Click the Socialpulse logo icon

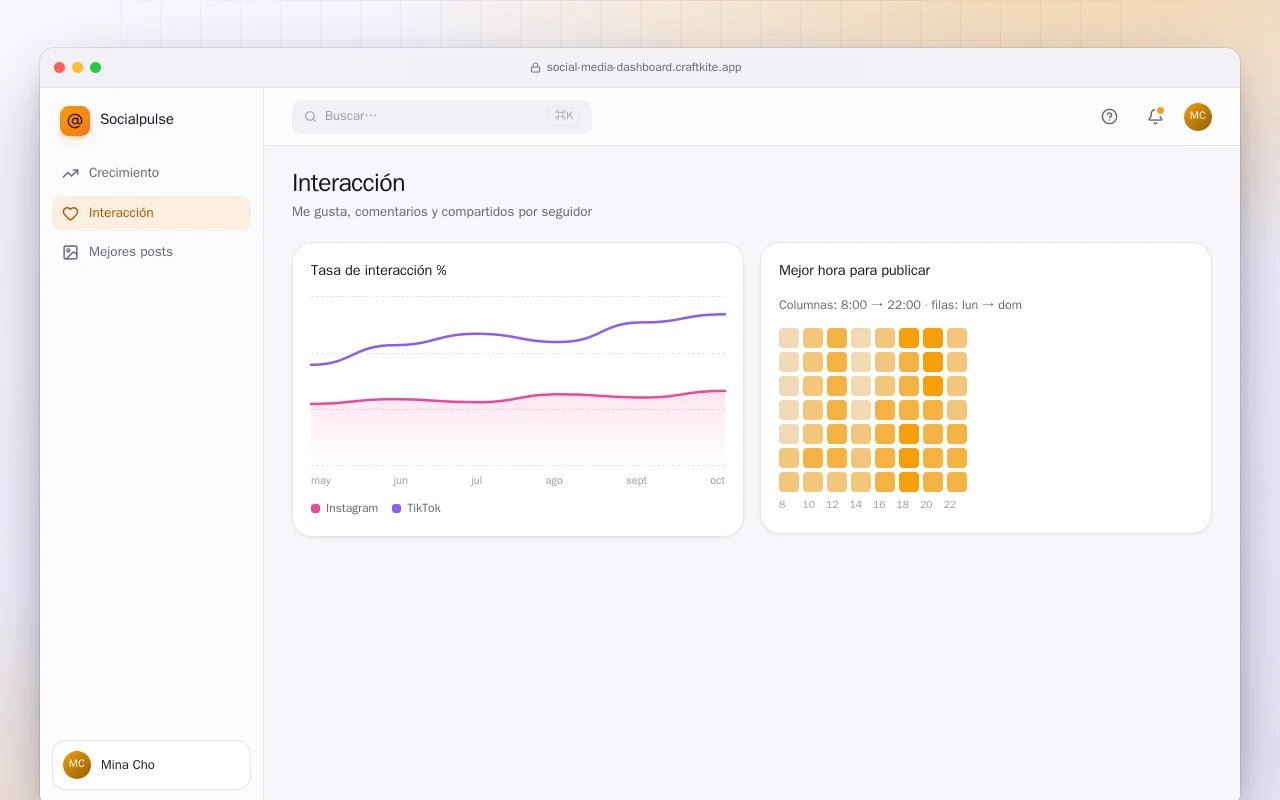tap(75, 121)
